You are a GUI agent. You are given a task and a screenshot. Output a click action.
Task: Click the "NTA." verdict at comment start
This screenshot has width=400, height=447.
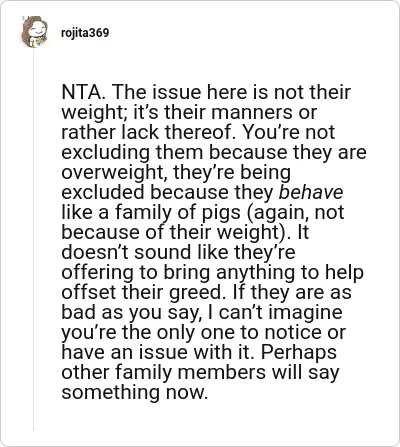[84, 92]
